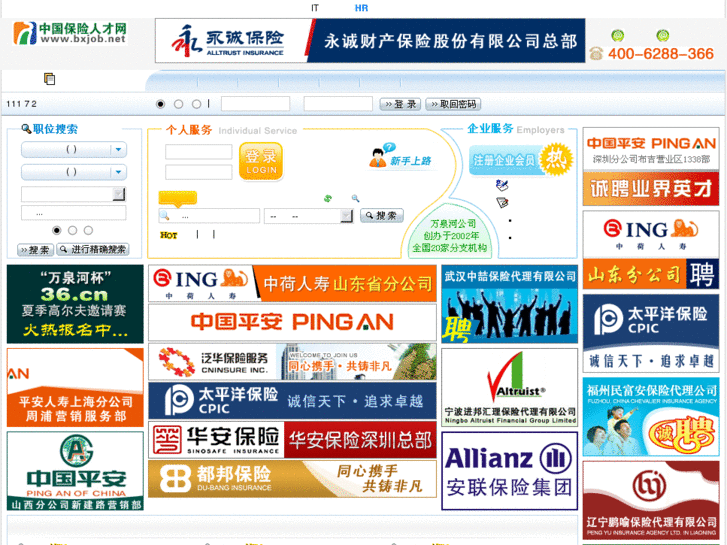Image resolution: width=727 pixels, height=545 pixels.
Task: Click the 新手上路 link
Action: pyautogui.click(x=410, y=161)
